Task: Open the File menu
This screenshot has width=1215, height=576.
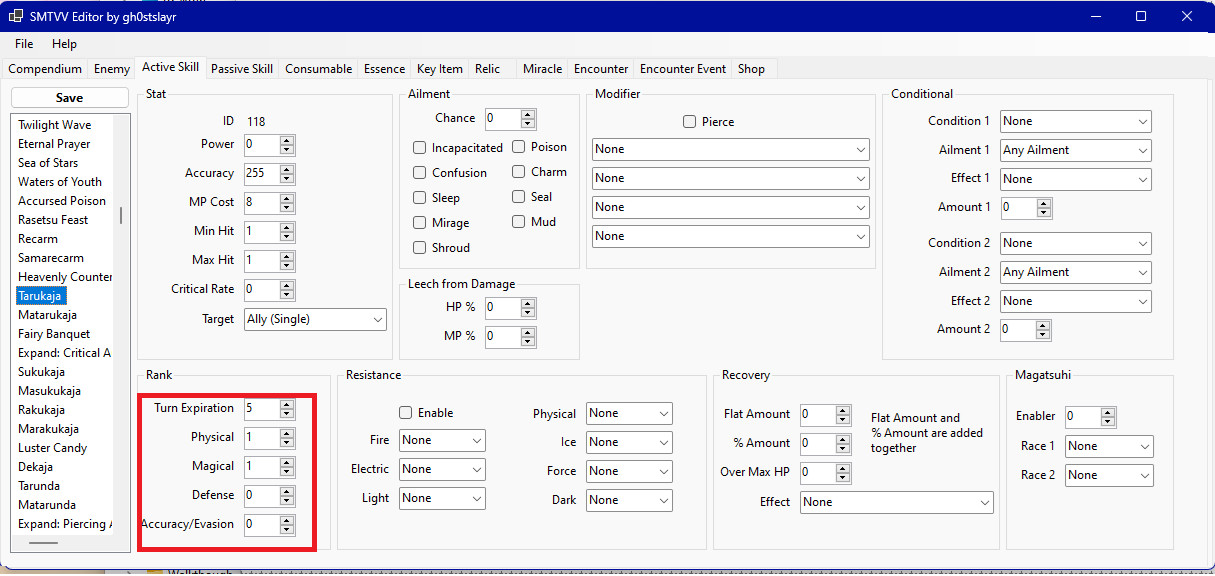Action: pyautogui.click(x=24, y=44)
